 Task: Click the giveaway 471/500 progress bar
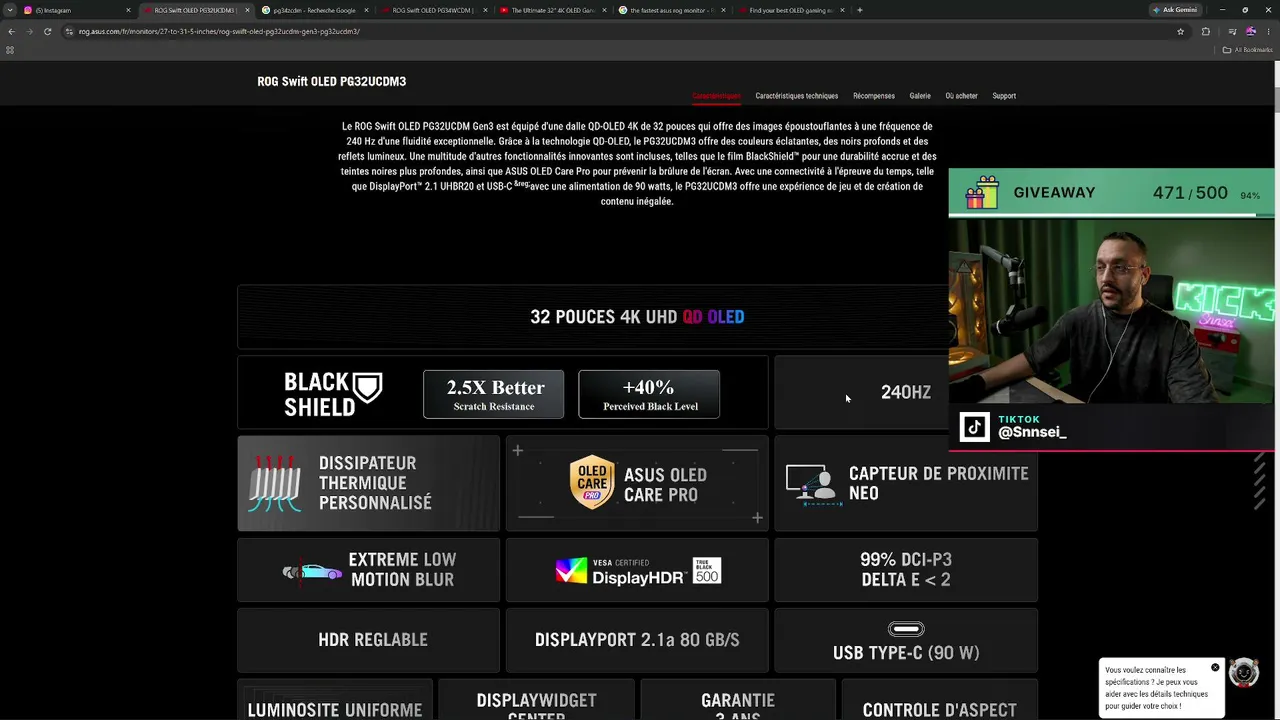[1111, 213]
